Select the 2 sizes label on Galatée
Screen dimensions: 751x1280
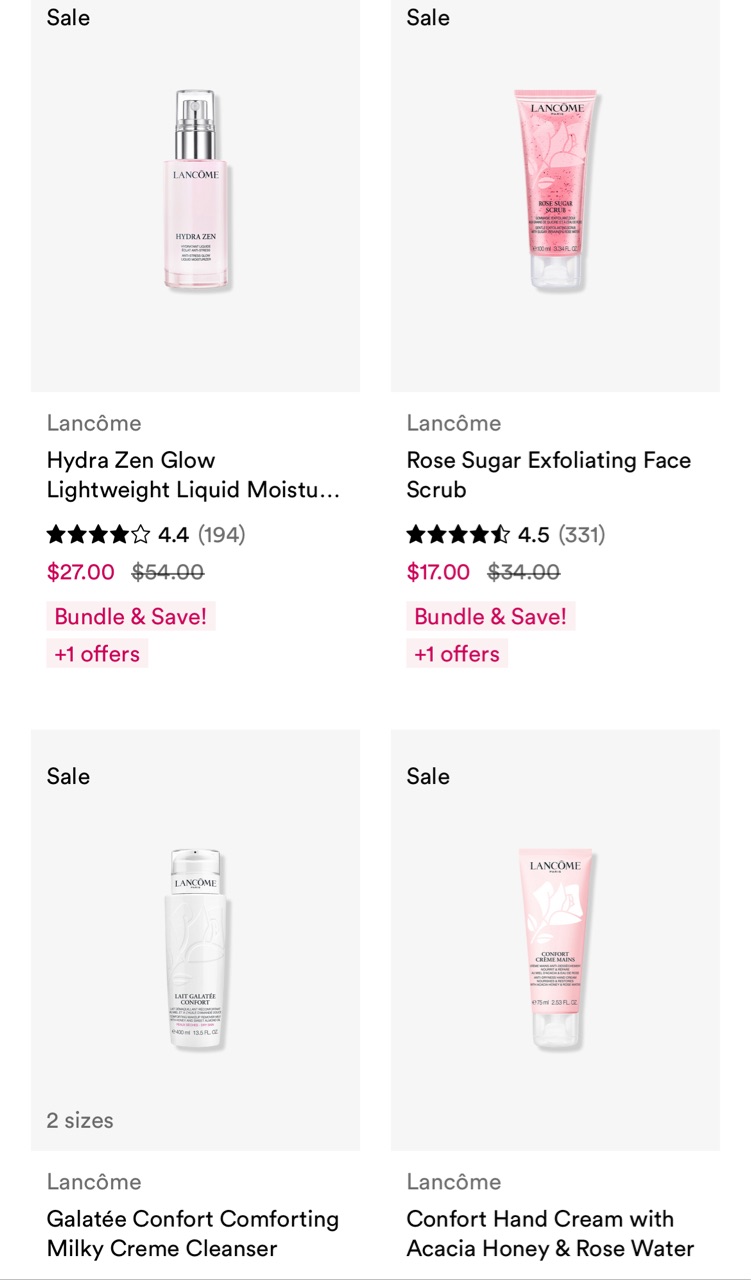[x=80, y=1120]
